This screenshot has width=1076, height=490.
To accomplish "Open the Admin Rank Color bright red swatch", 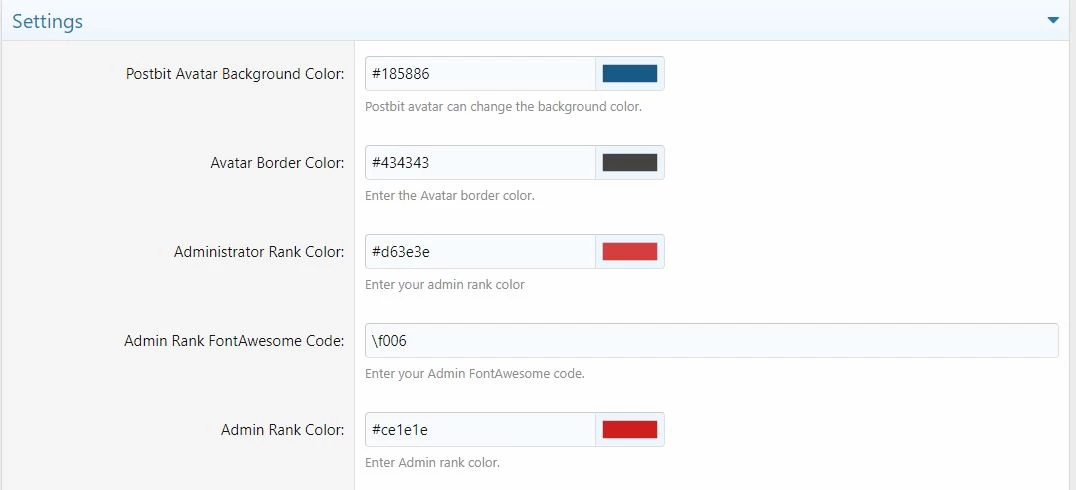I will (629, 430).
